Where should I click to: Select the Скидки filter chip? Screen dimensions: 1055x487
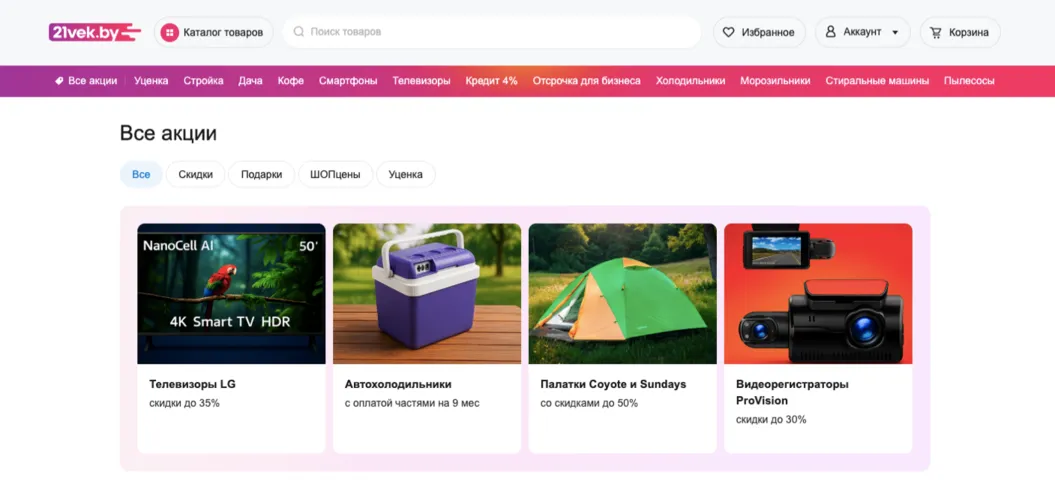(x=196, y=174)
